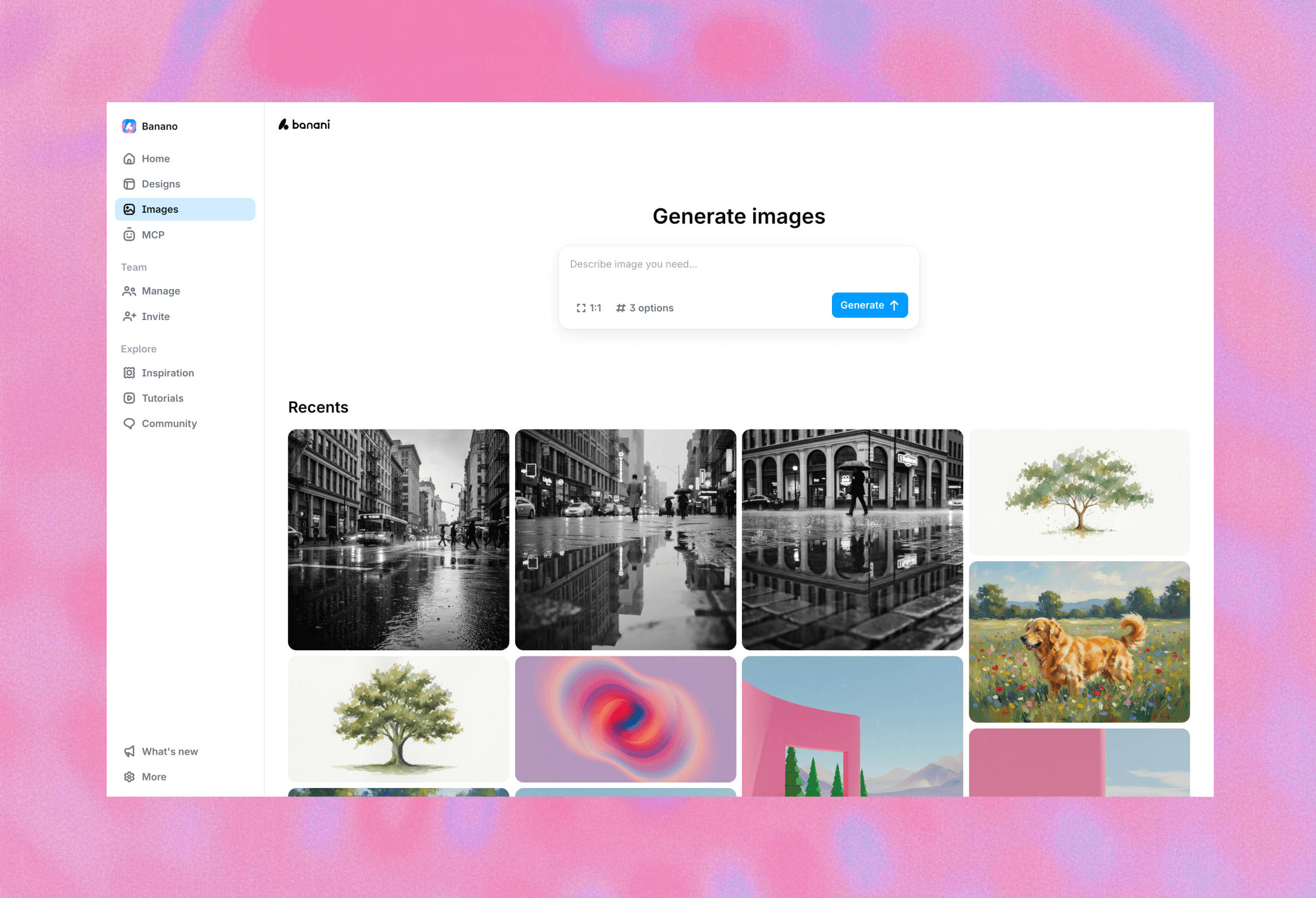Click the MCP robot icon
The image size is (1316, 898).
click(x=129, y=235)
